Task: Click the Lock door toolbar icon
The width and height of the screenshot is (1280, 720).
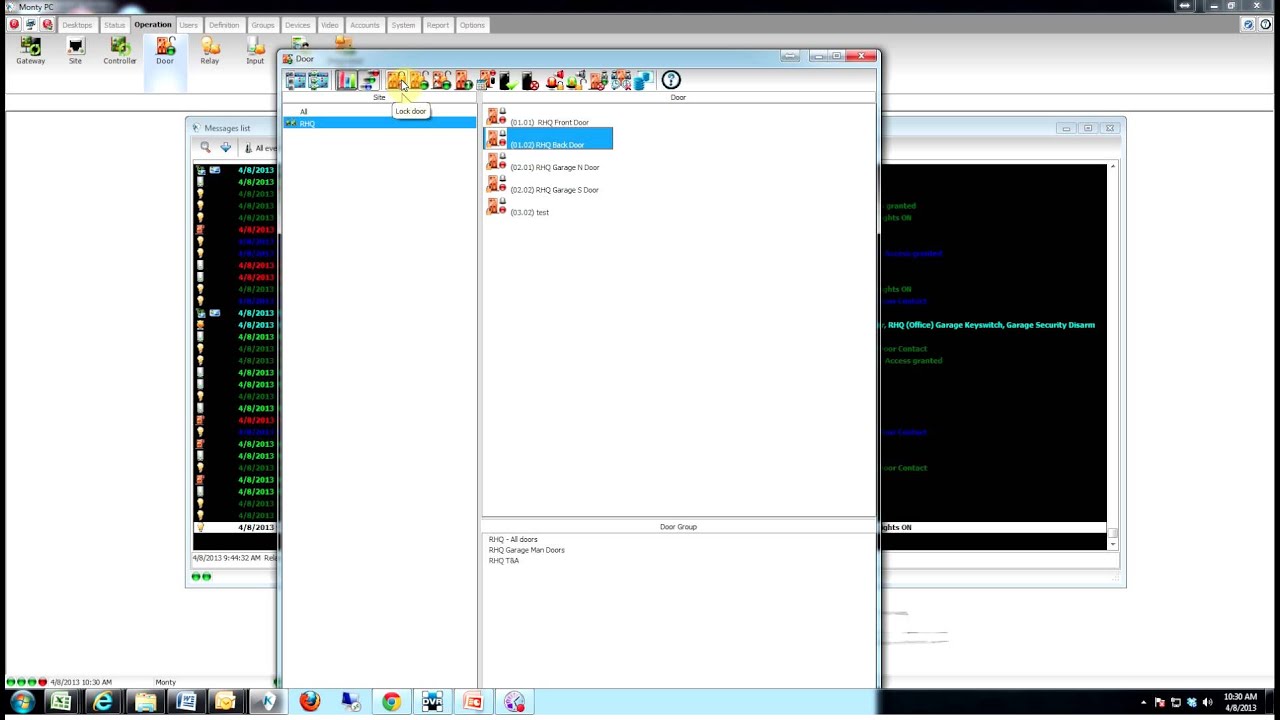Action: click(x=396, y=80)
